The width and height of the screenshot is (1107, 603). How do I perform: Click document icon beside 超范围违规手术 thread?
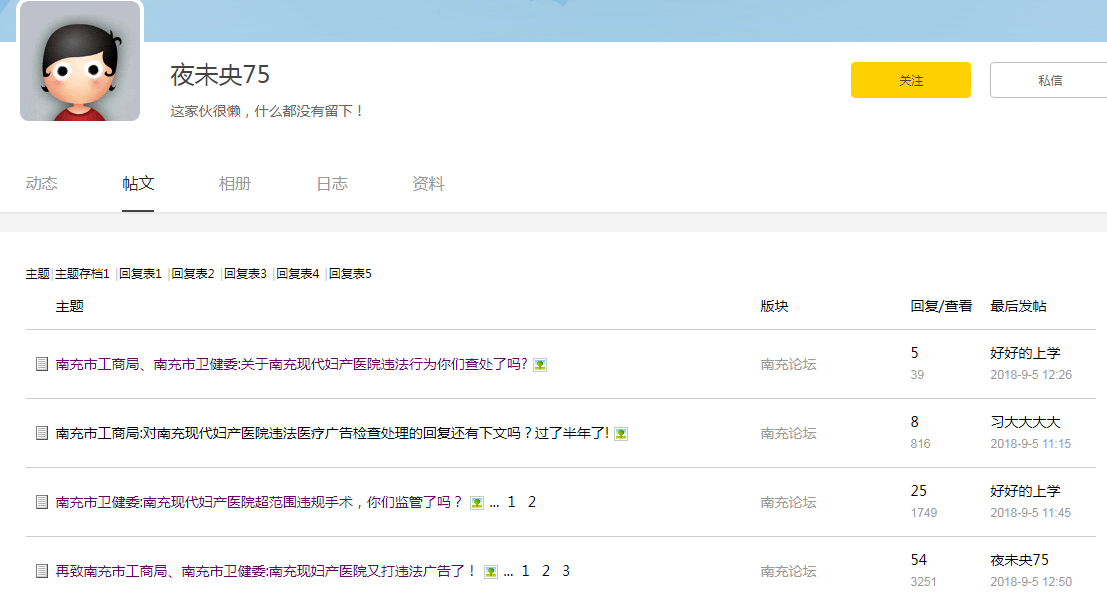coord(42,502)
